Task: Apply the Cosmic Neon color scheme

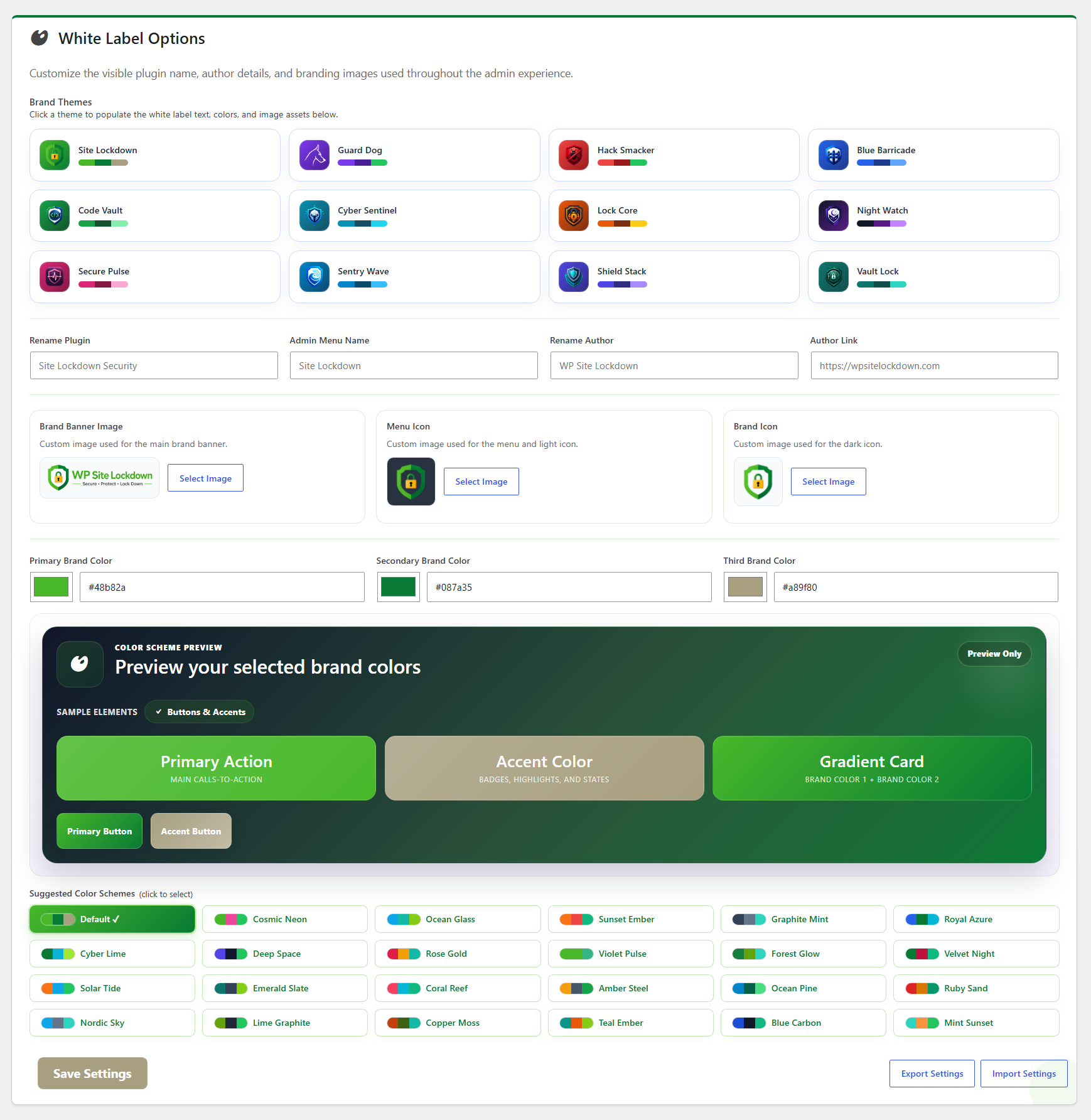Action: (x=285, y=919)
